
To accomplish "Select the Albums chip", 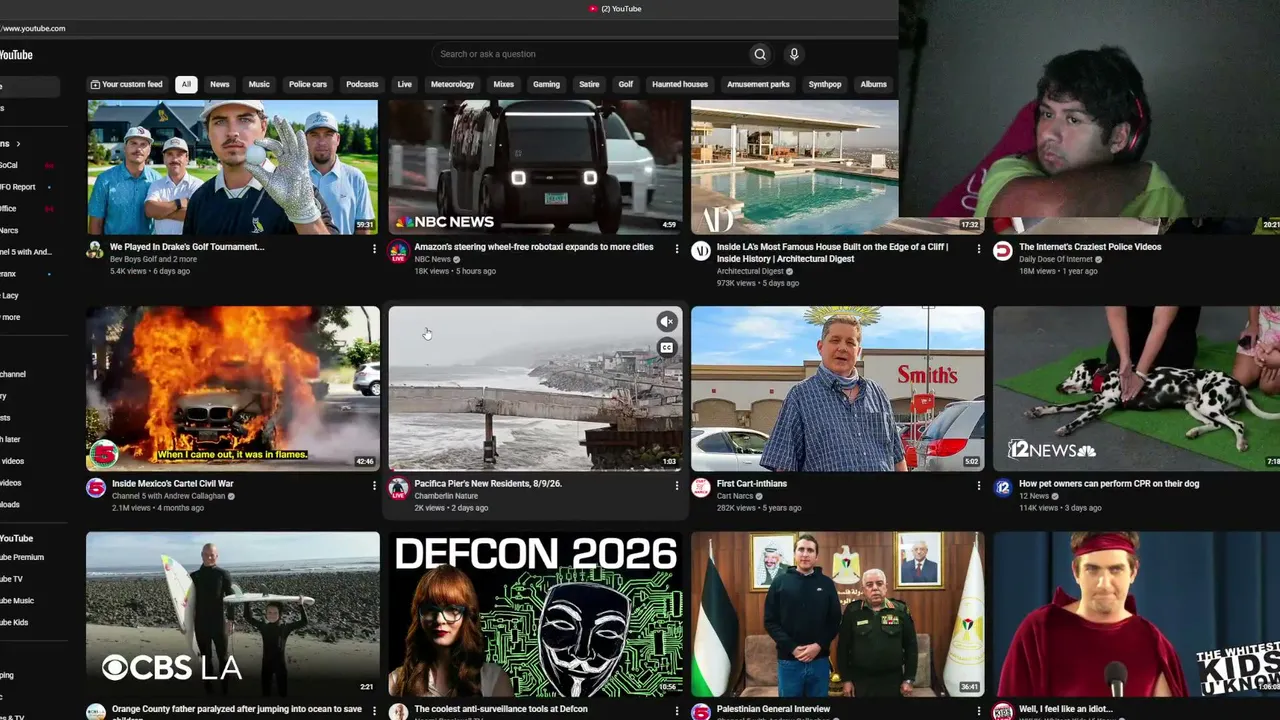I will tap(874, 84).
